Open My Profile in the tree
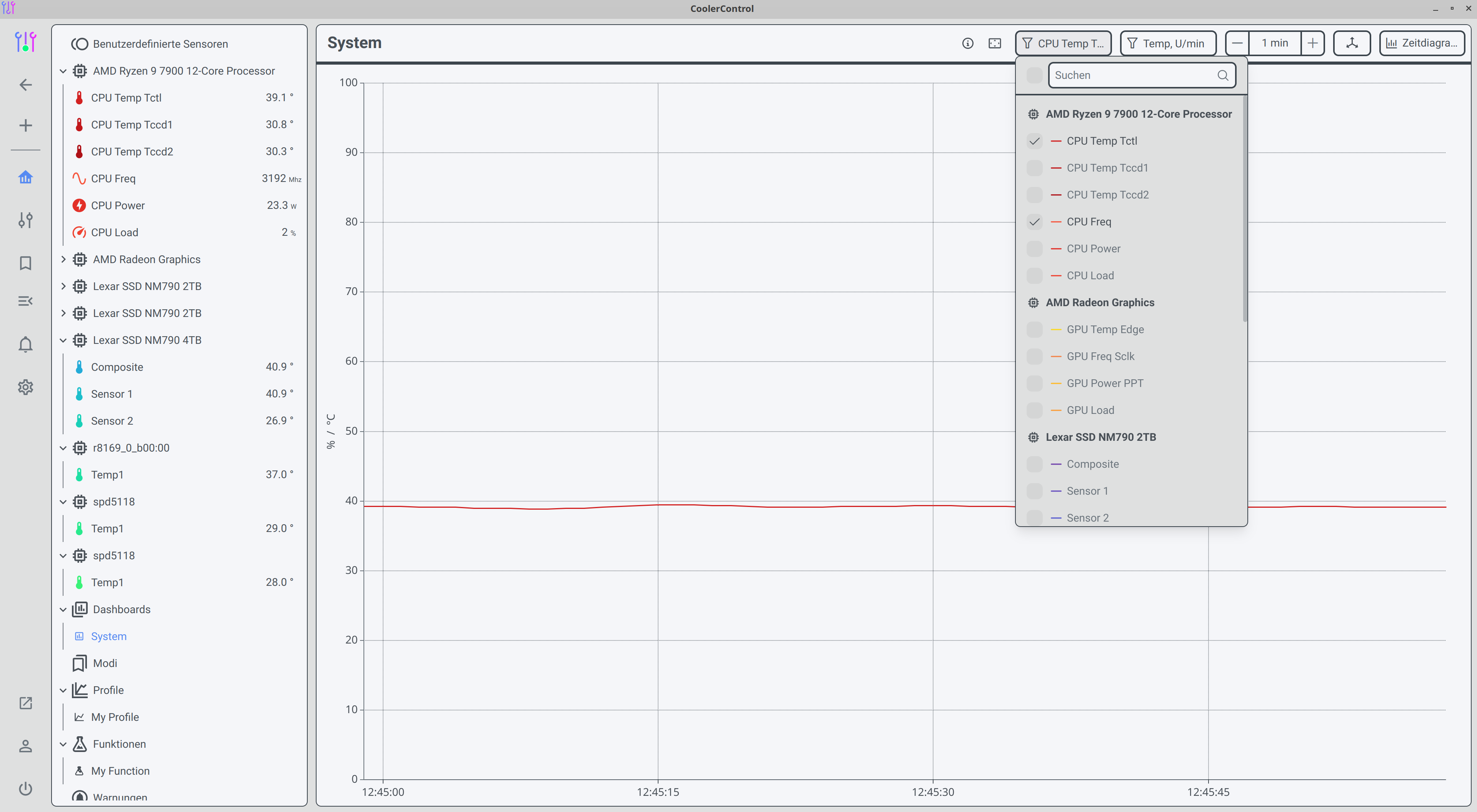The height and width of the screenshot is (812, 1477). [115, 717]
